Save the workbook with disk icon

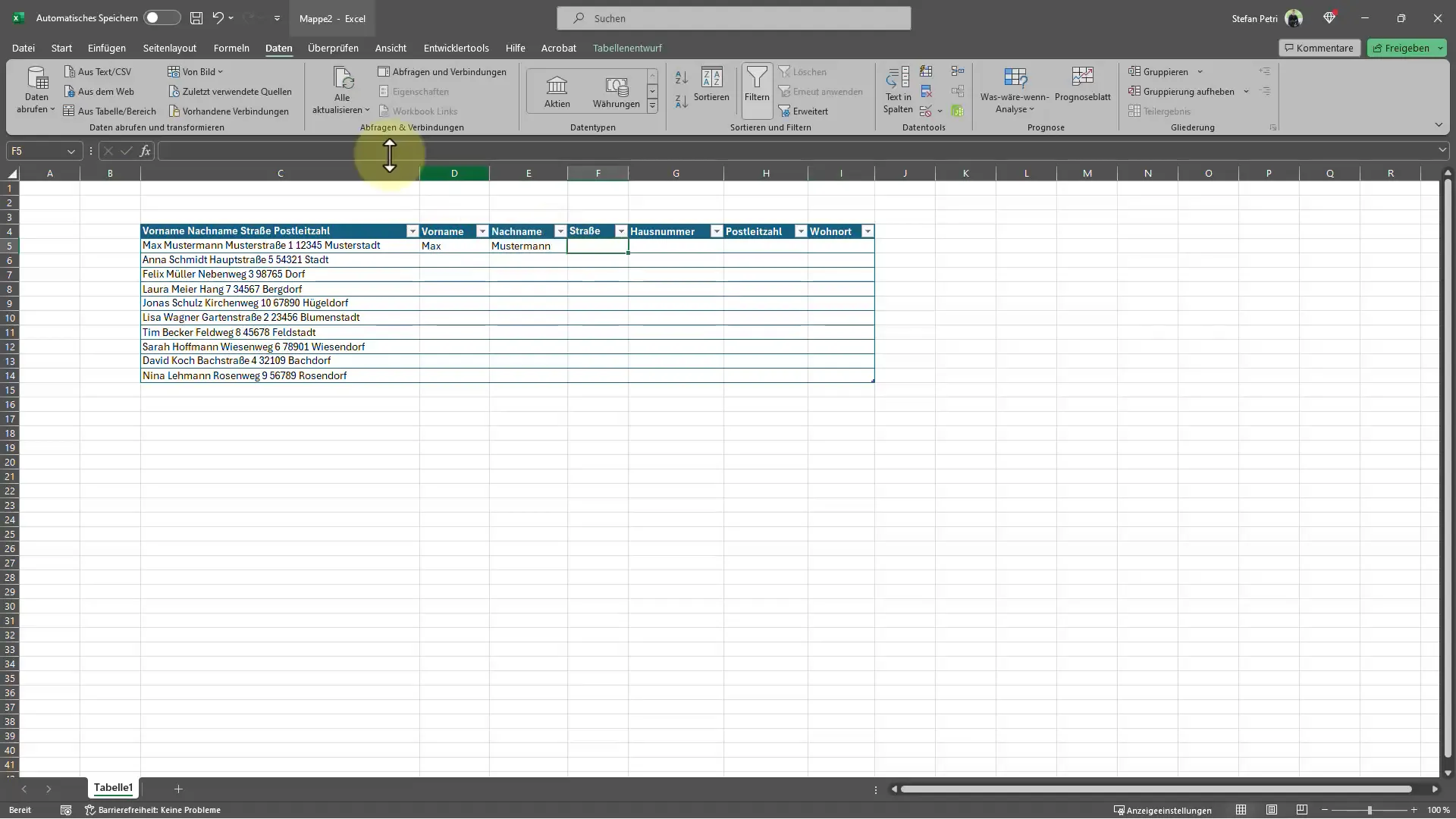tap(196, 17)
